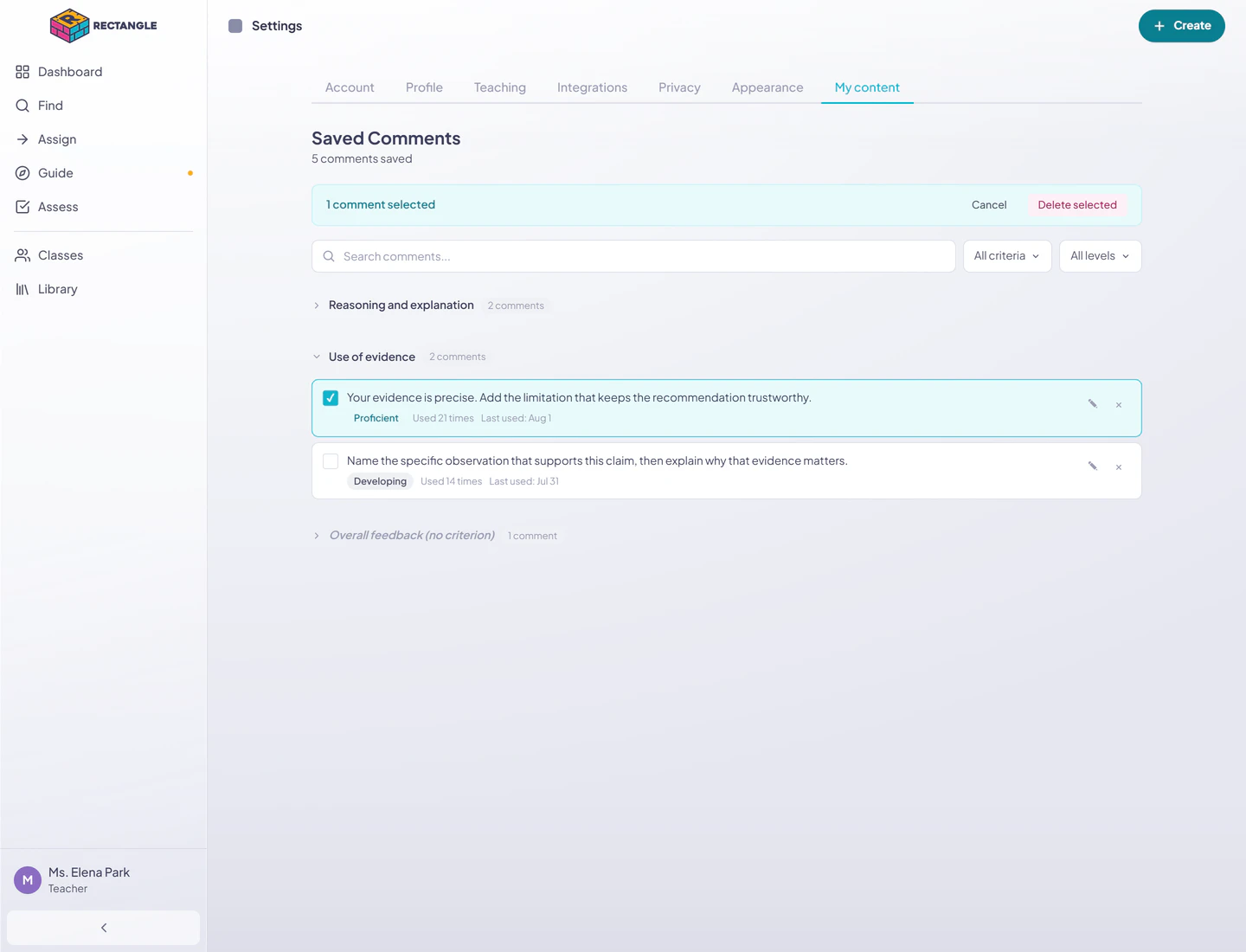The height and width of the screenshot is (952, 1246).
Task: Expand the Reasoning and explanation group
Action: point(317,306)
